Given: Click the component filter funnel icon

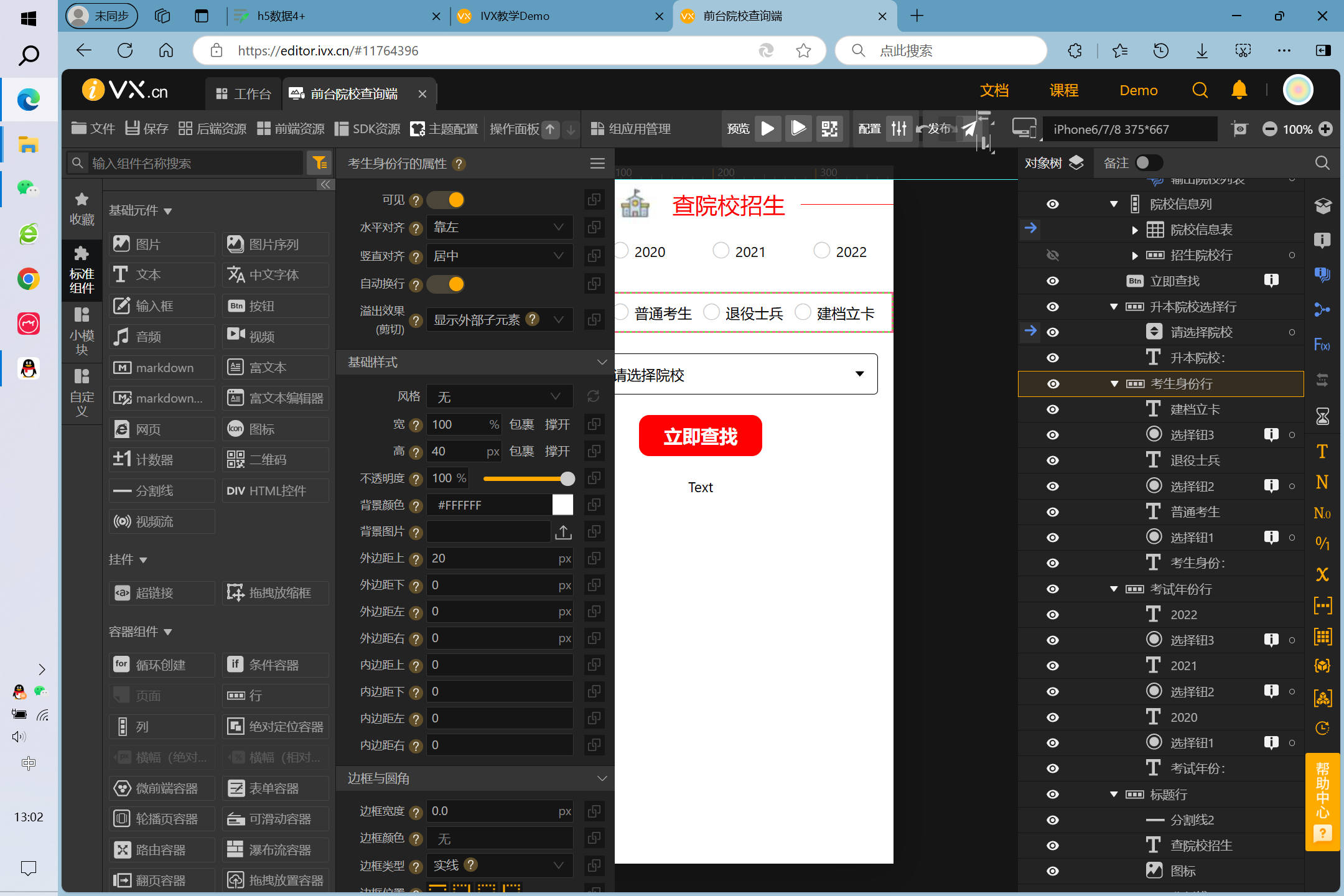Looking at the screenshot, I should 320,163.
